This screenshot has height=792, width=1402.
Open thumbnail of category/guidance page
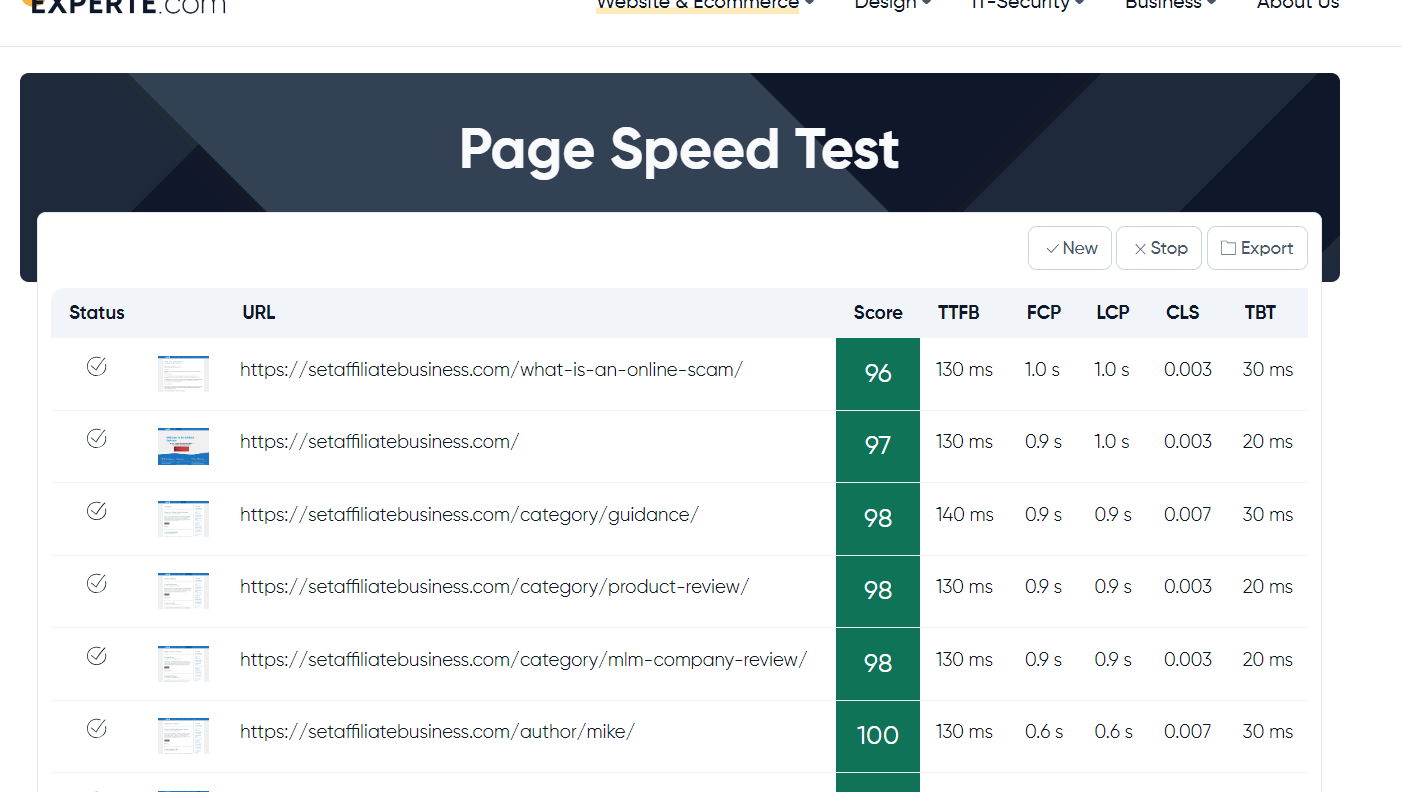pyautogui.click(x=183, y=519)
